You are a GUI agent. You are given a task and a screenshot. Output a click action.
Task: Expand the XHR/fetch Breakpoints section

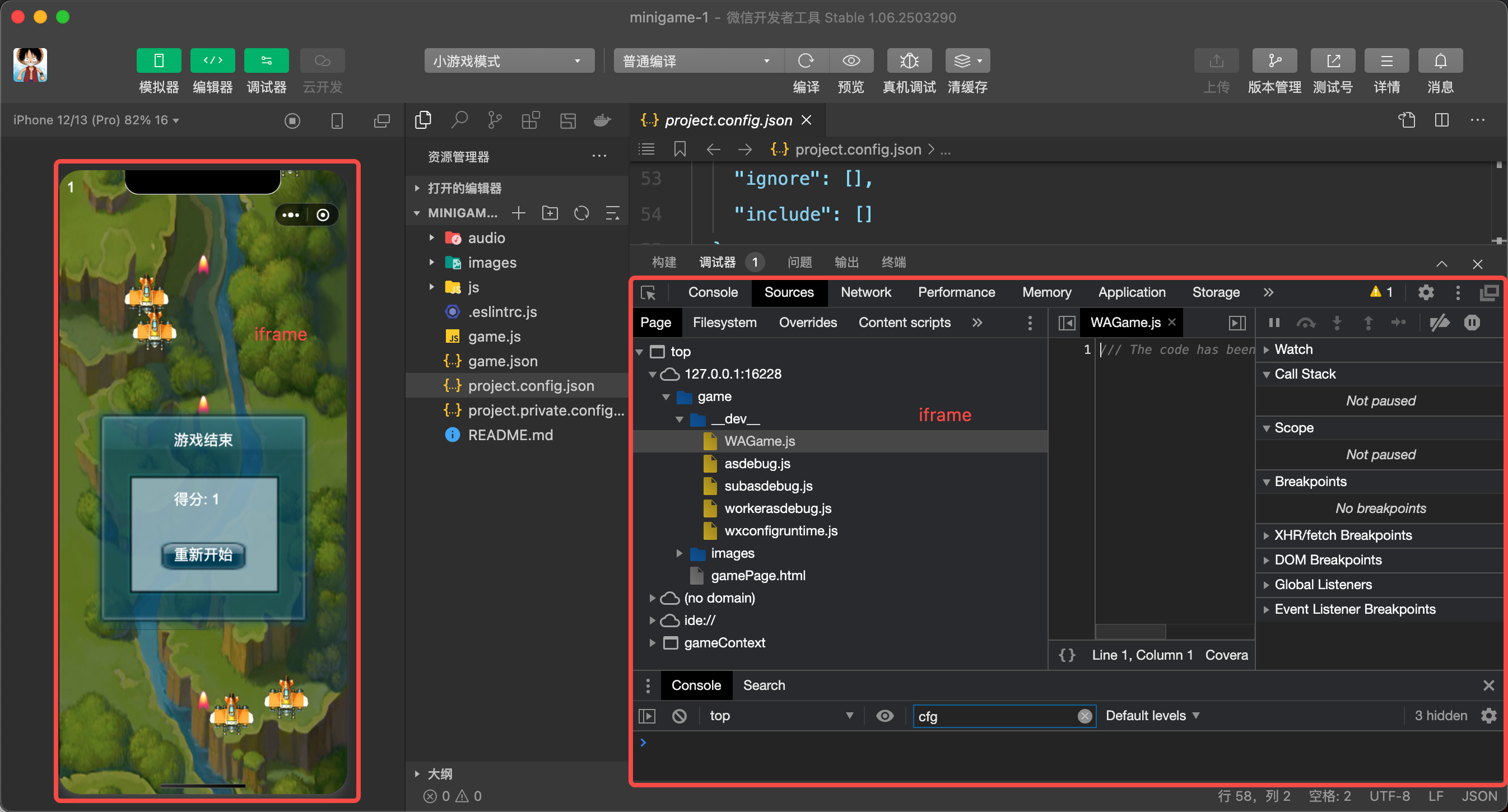coord(1342,535)
